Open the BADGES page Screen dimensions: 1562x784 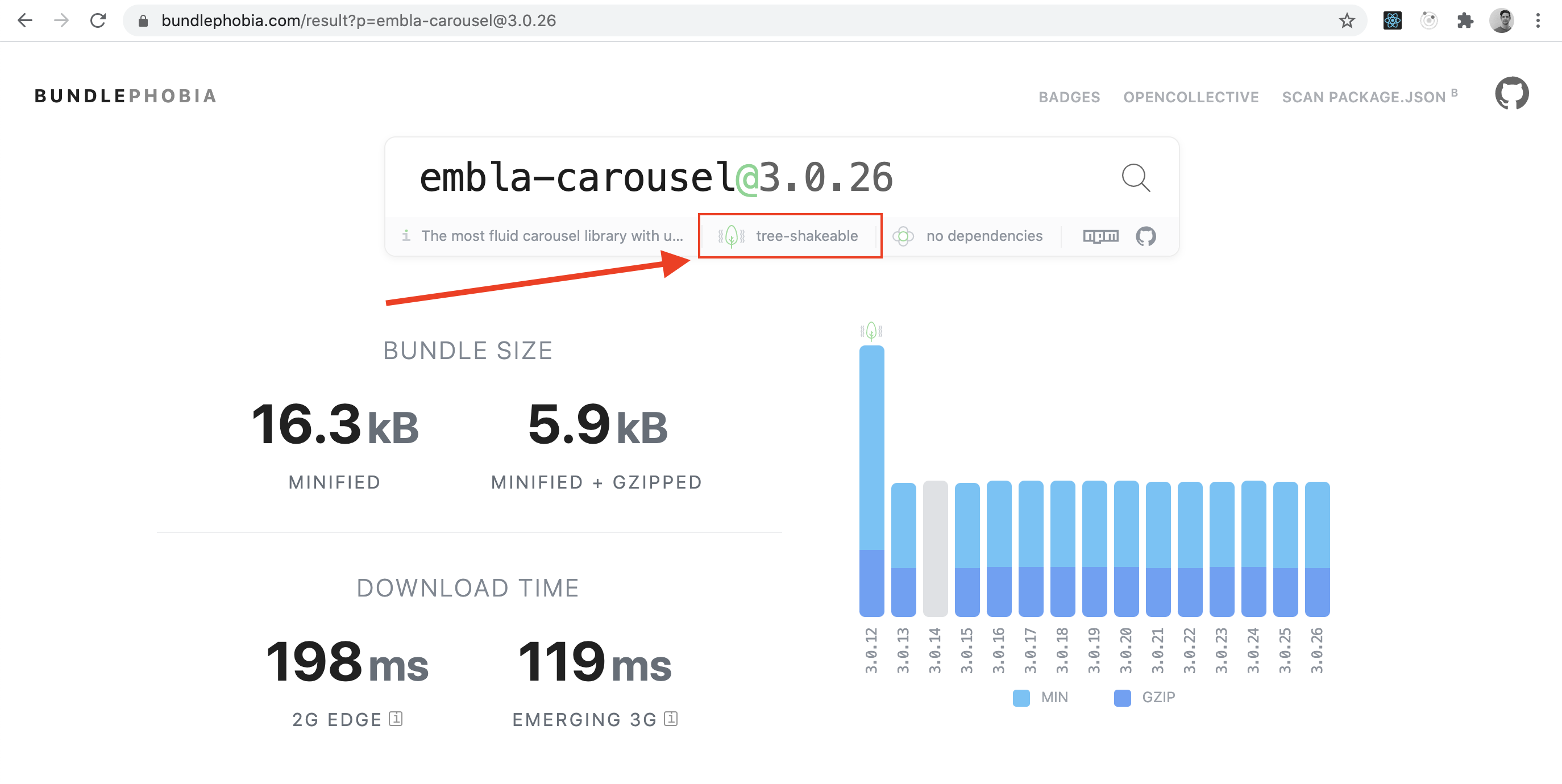click(x=1069, y=97)
